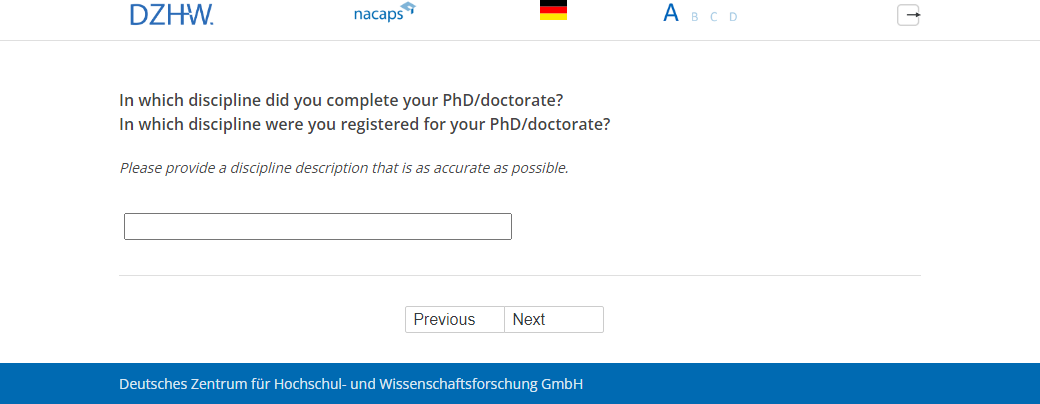Click the exit arrow icon
This screenshot has width=1040, height=404.
tap(908, 15)
